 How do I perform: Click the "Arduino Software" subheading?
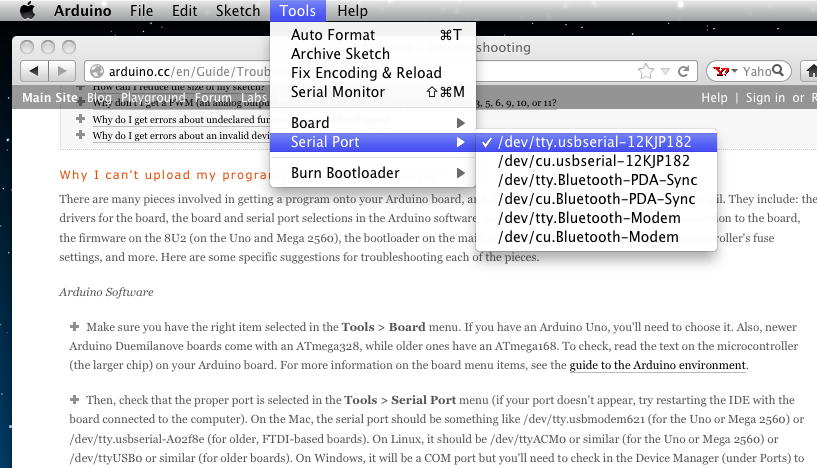pos(106,292)
